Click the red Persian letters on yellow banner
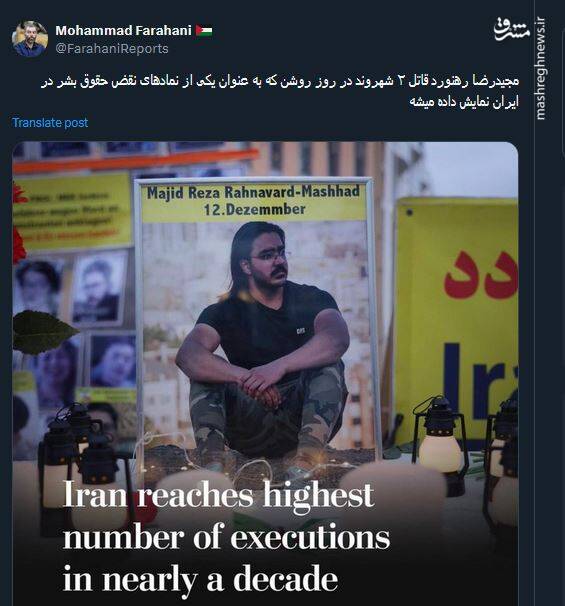The width and height of the screenshot is (565, 606). (x=481, y=276)
